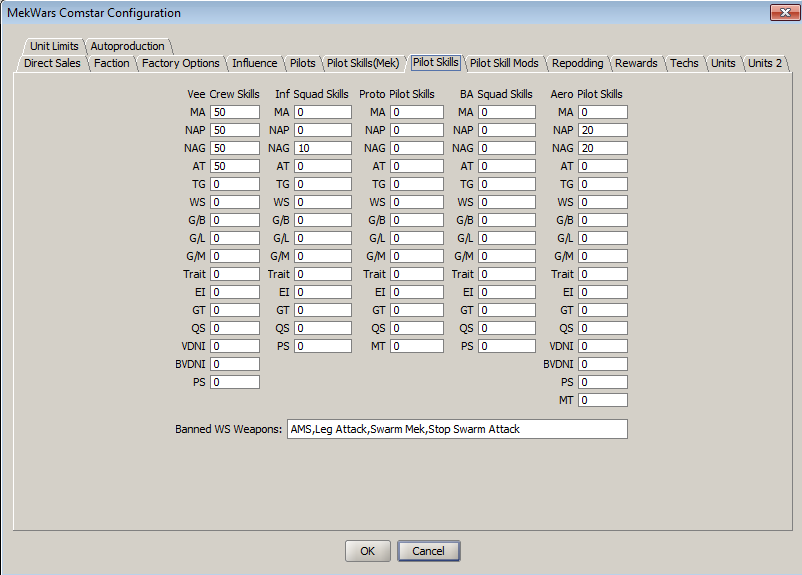
Task: Select the Inf Squad Skills NAG field
Action: coord(322,148)
